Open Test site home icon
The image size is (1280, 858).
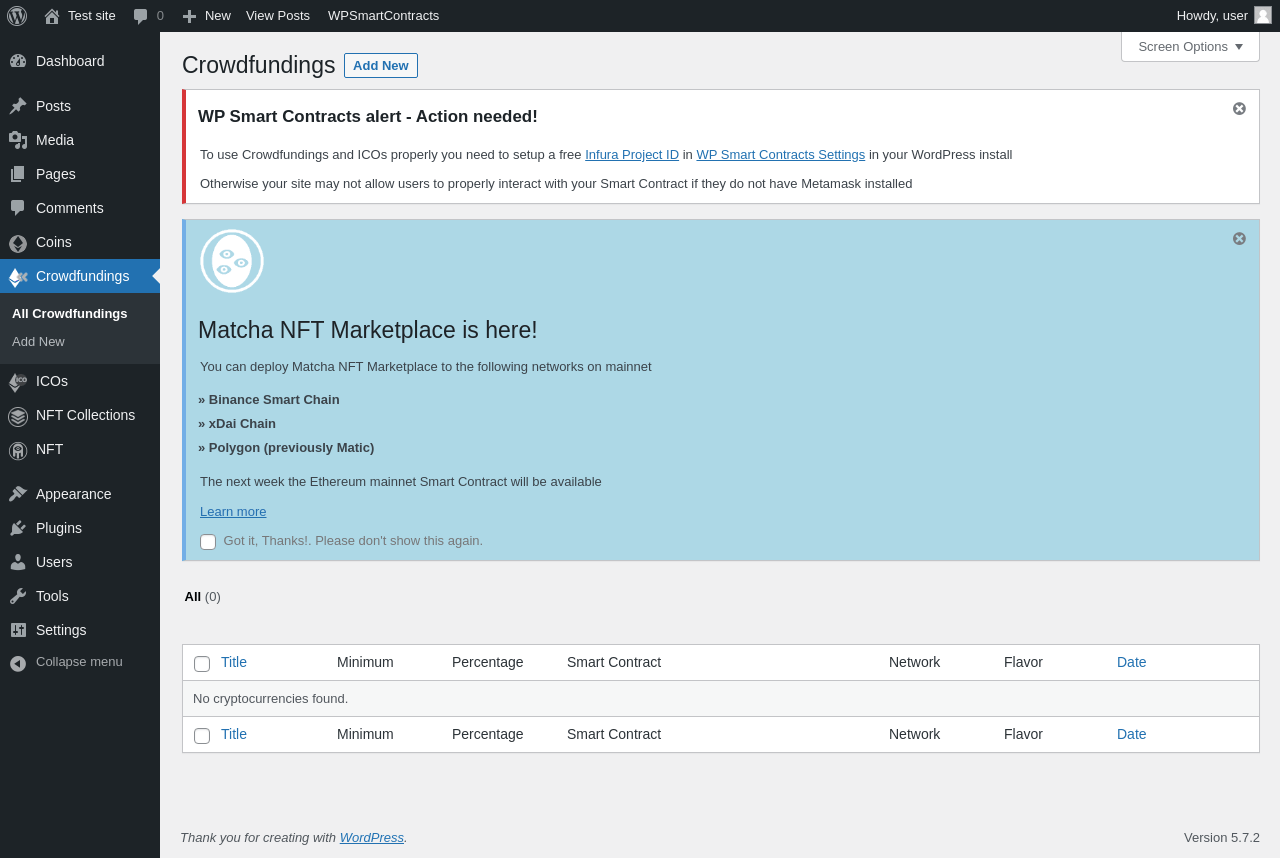pos(52,16)
